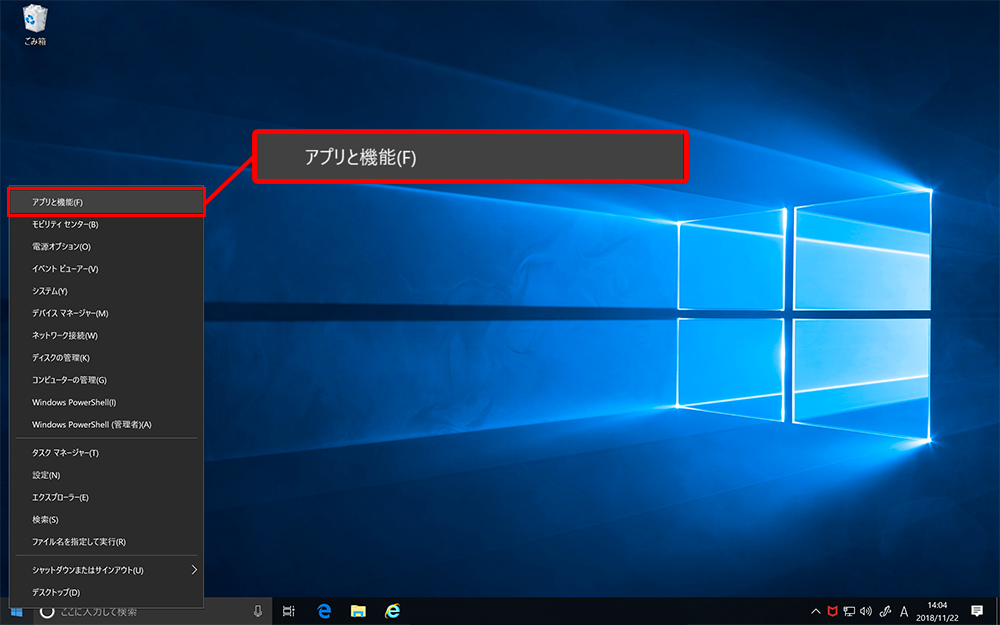Click the Windows Start button
This screenshot has height=625, width=1000.
pyautogui.click(x=17, y=612)
